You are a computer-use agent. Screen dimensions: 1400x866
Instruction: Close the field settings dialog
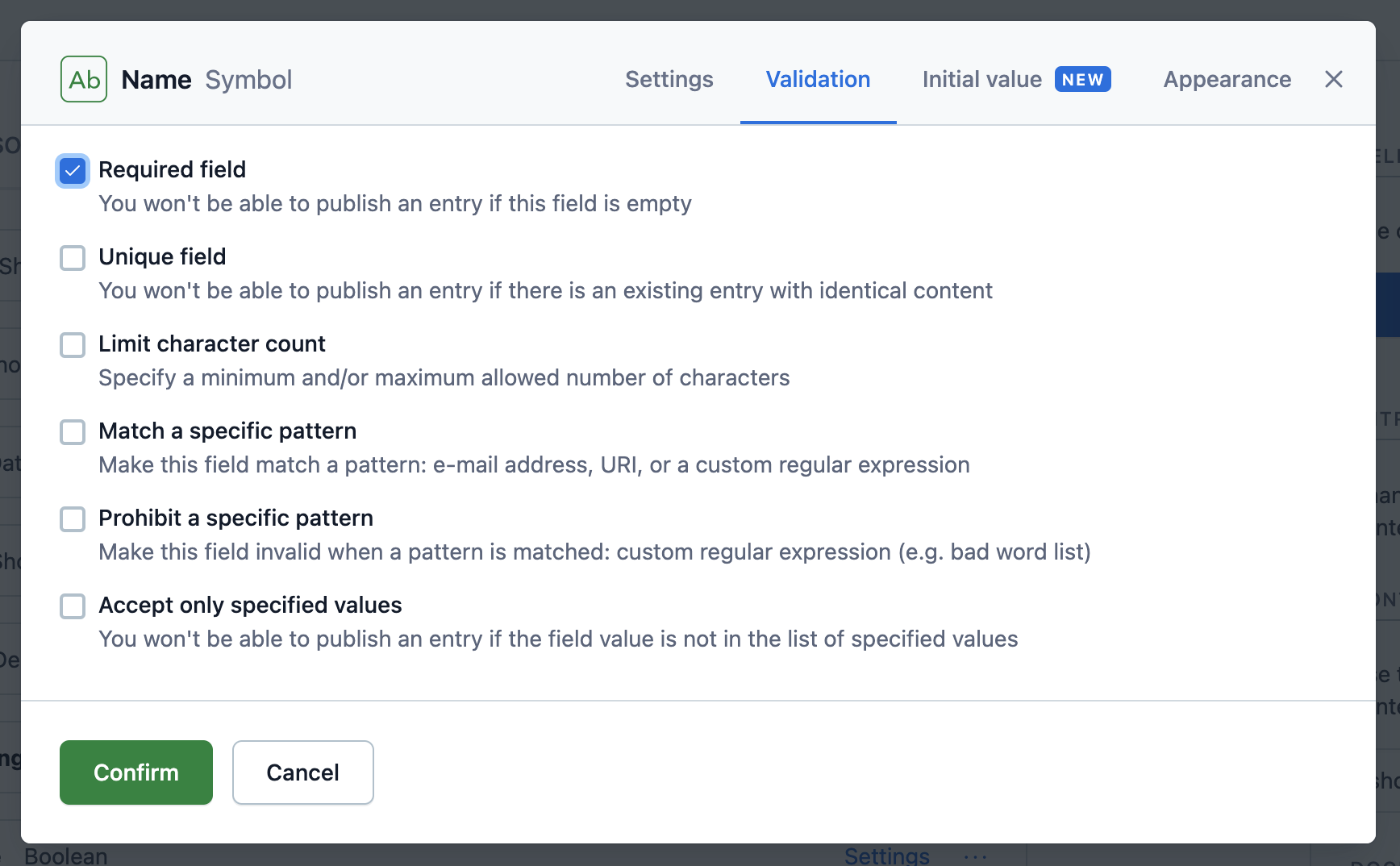click(1333, 79)
